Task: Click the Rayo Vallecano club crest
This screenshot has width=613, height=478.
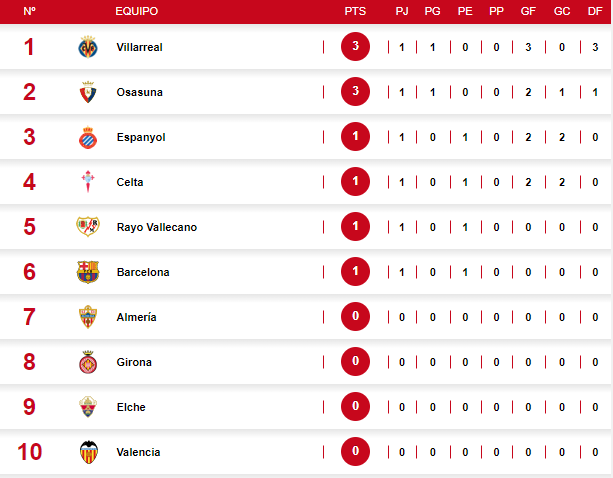Action: point(89,227)
